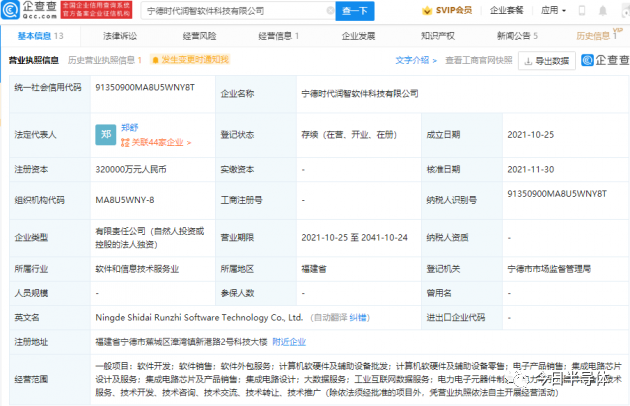630x406 pixels.
Task: Click into the company search input field
Action: pyautogui.click(x=237, y=11)
